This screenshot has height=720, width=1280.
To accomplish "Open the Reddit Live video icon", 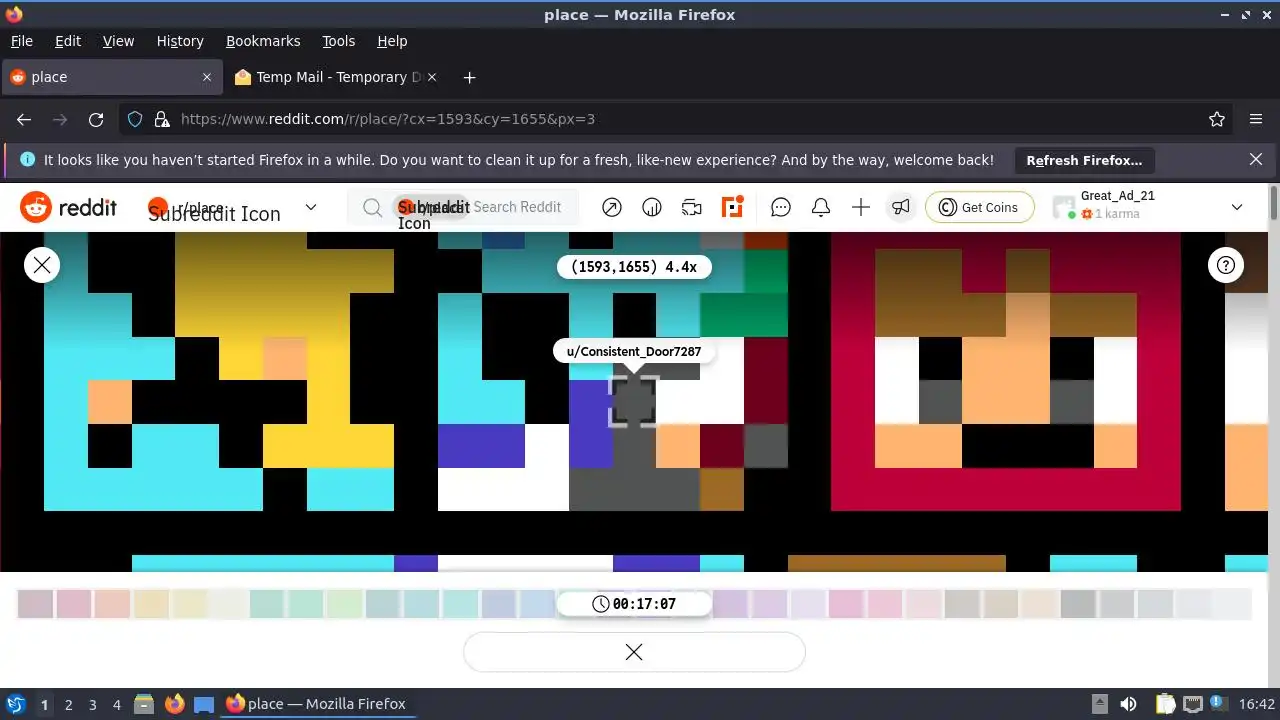I will point(692,207).
